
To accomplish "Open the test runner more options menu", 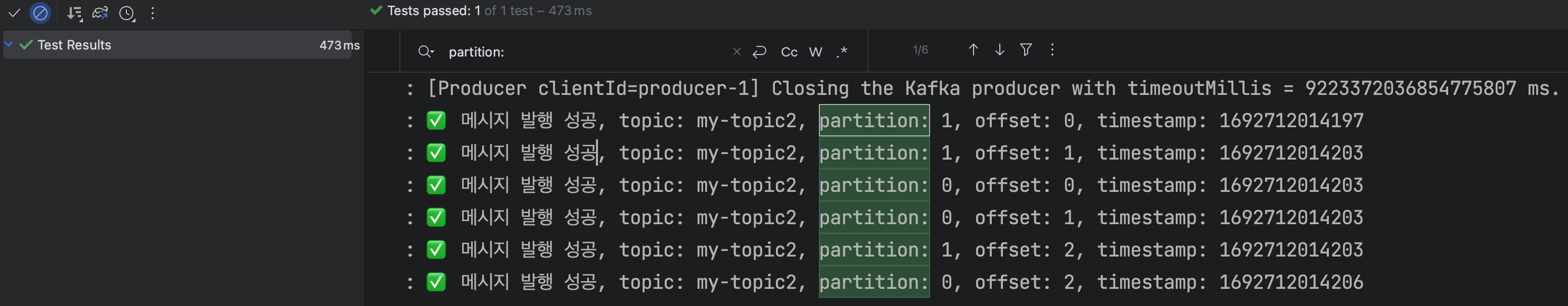I will (x=152, y=13).
